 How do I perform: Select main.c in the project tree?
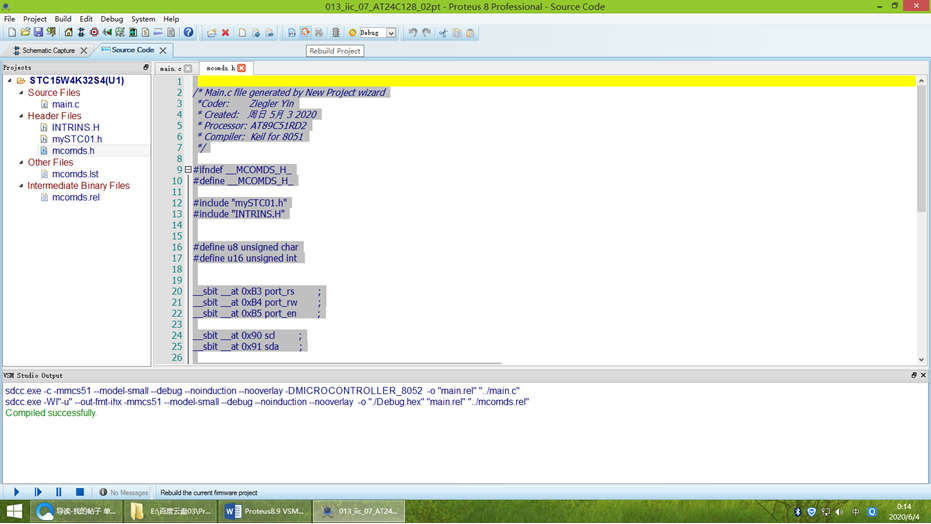coord(65,104)
